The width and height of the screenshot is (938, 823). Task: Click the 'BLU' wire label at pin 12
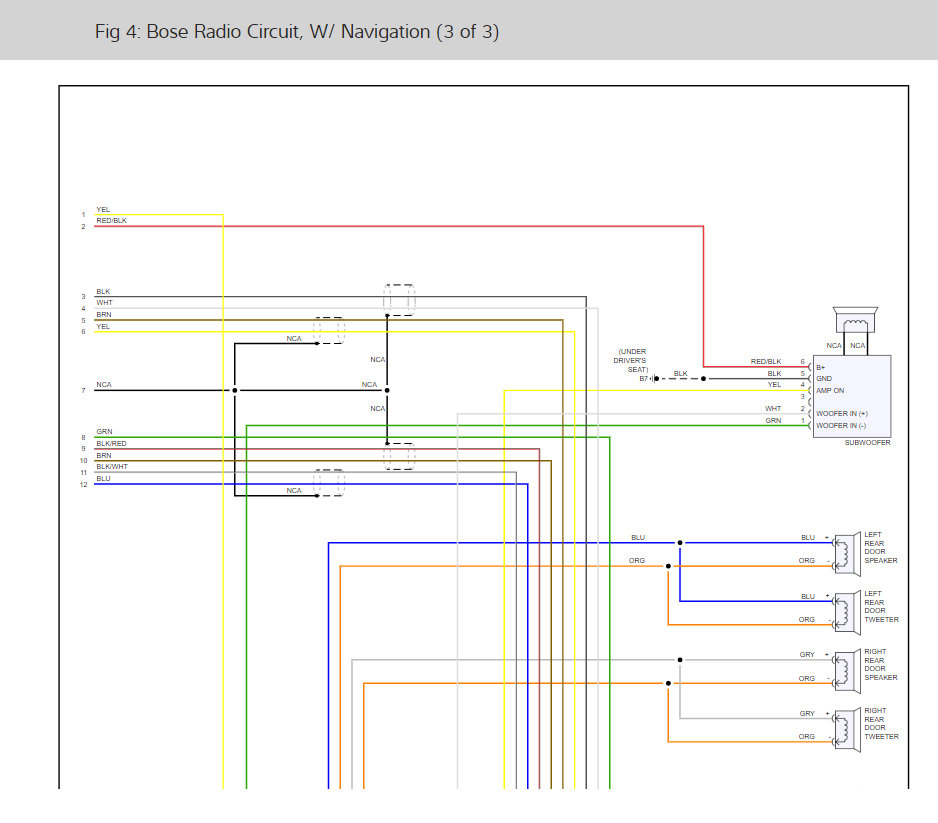[x=103, y=478]
